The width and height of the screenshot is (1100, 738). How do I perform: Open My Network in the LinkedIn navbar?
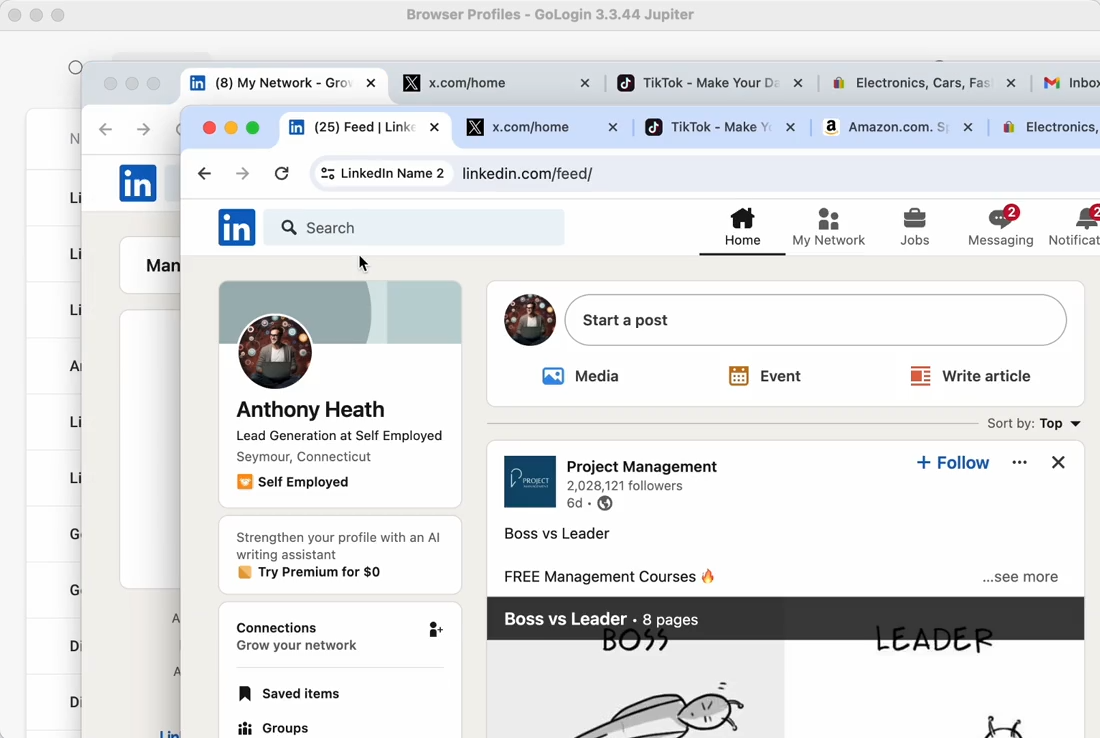pyautogui.click(x=829, y=227)
